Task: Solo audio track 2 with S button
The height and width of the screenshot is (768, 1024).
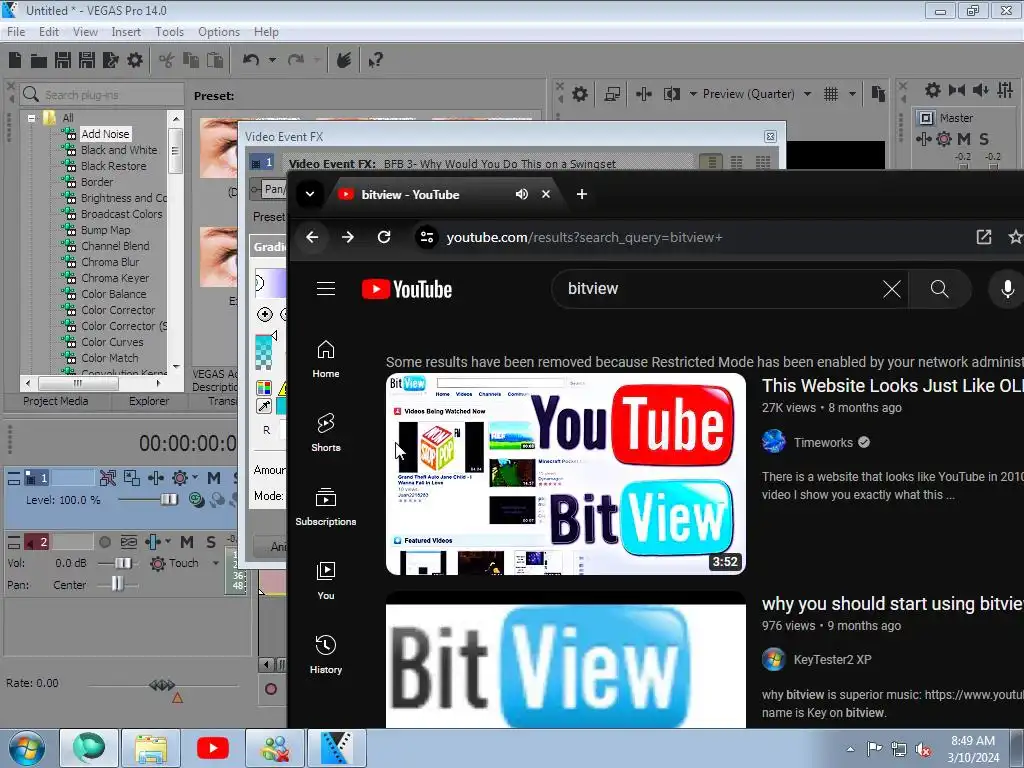Action: point(210,542)
